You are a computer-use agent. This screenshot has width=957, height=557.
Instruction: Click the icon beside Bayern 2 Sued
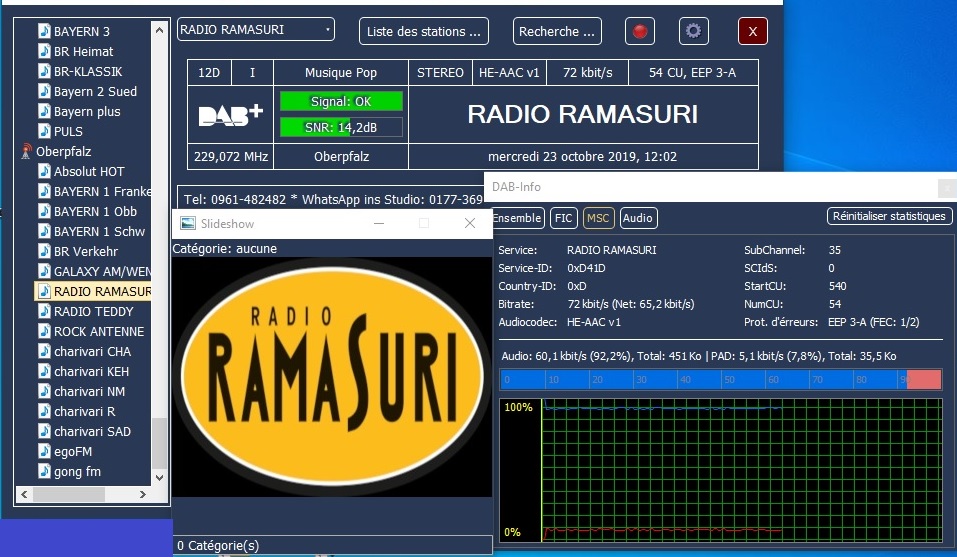(x=44, y=92)
